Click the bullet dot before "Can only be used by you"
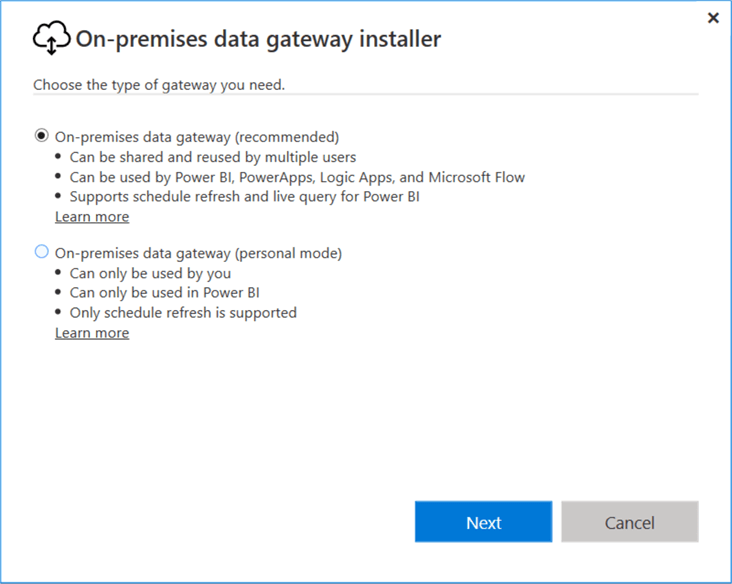 pos(59,273)
